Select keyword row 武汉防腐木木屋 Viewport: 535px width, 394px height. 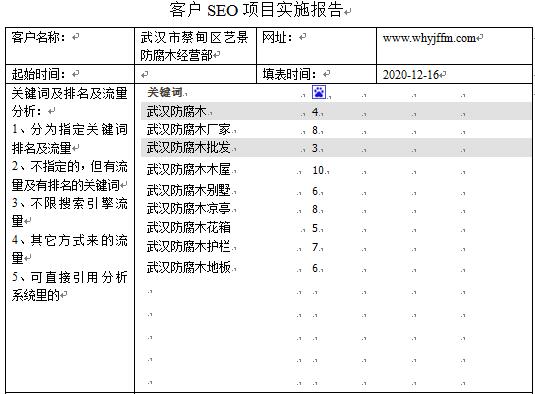tap(336, 170)
